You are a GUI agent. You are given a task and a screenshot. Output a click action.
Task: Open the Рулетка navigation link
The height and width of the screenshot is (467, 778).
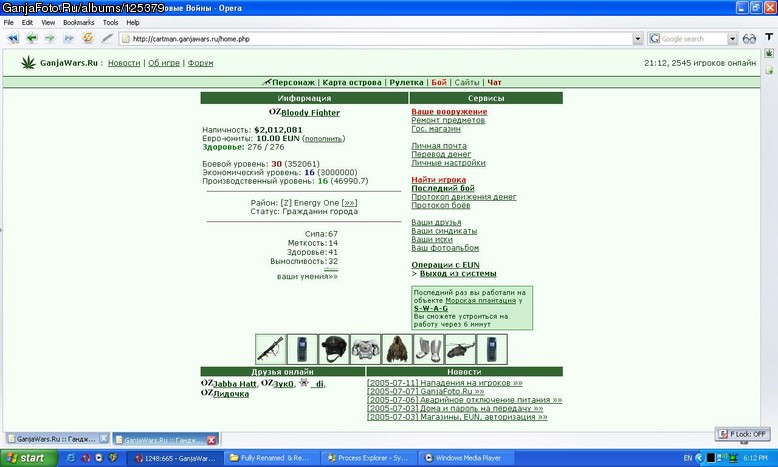[406, 82]
